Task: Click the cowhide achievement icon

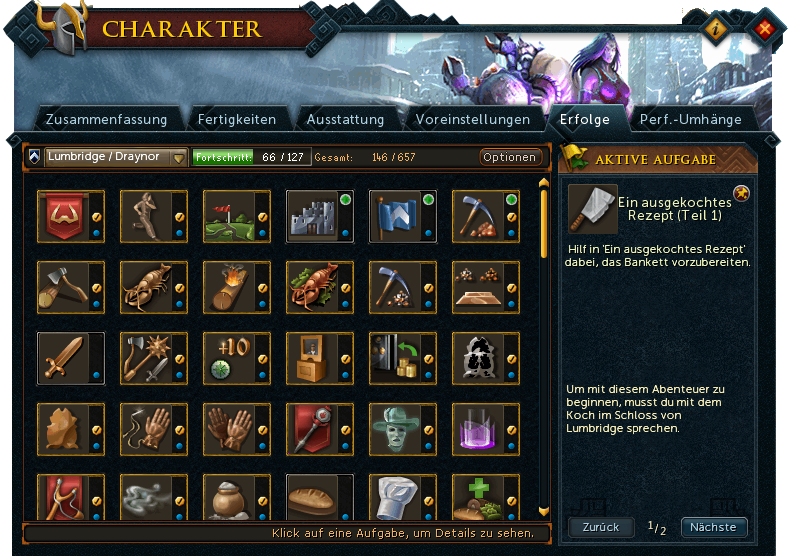Action: [486, 358]
